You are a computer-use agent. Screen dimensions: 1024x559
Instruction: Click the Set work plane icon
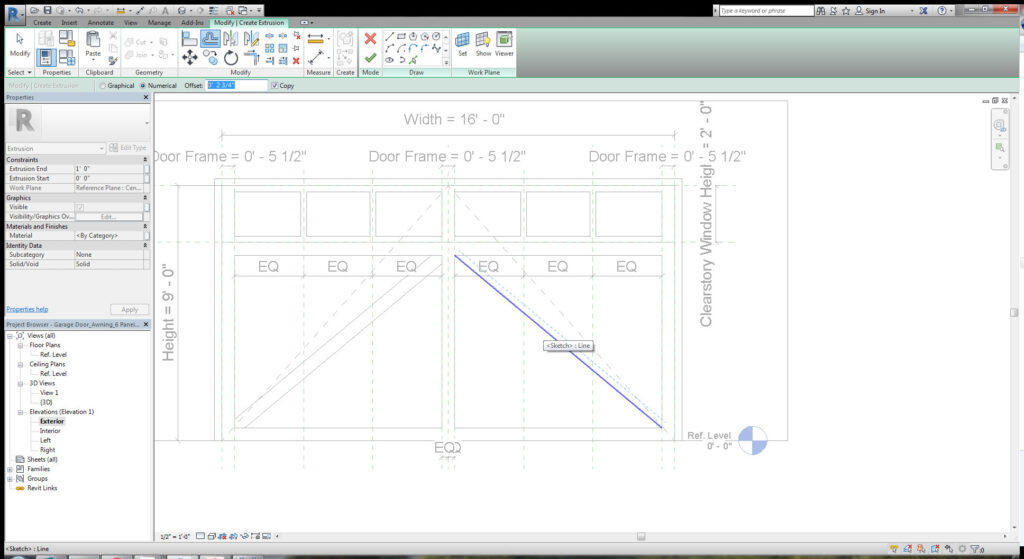click(462, 43)
